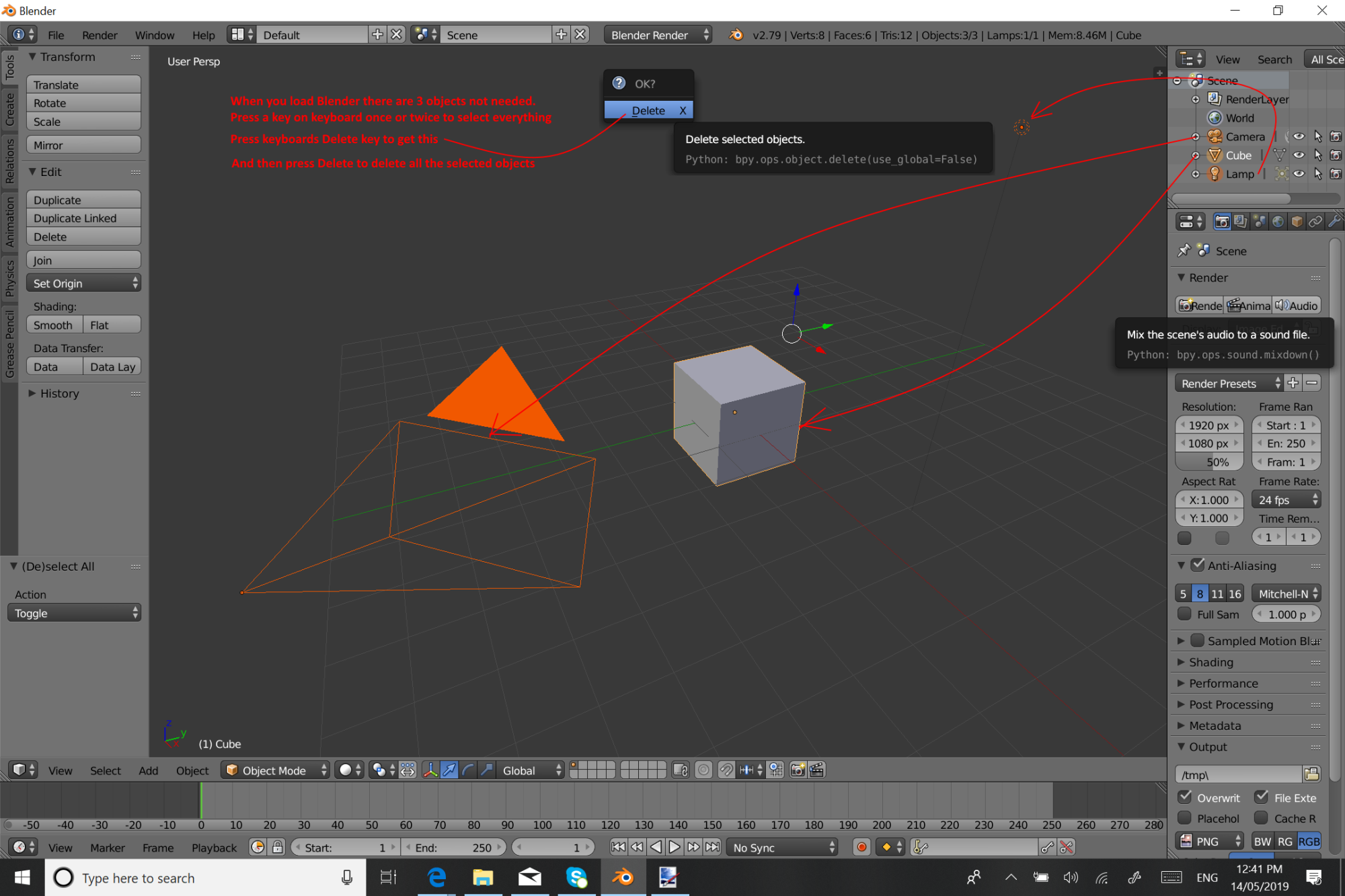
Task: Click the snap magnet icon
Action: click(x=726, y=770)
